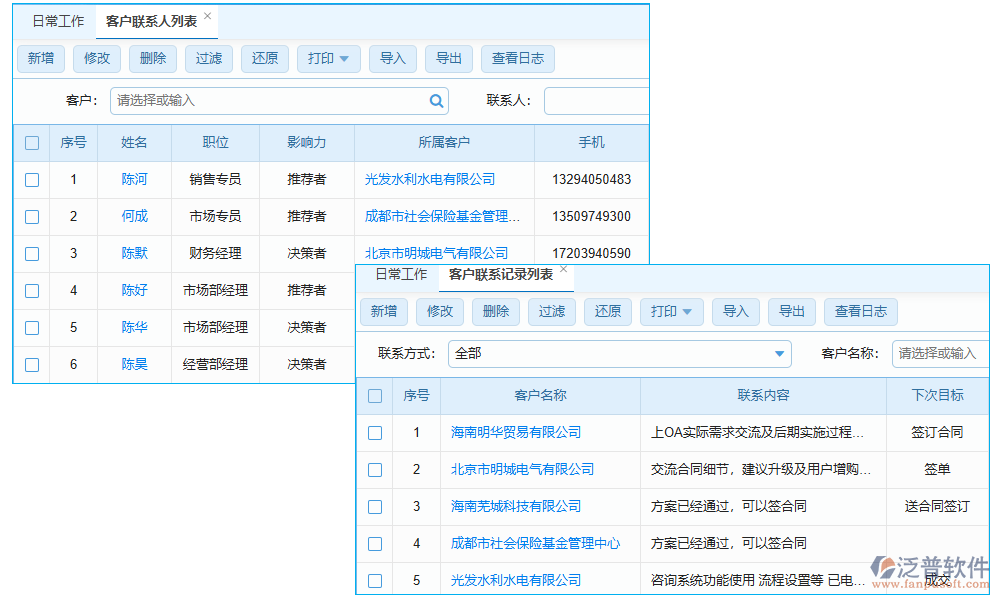Open 查看日志 in the records window
The image size is (1000, 600).
point(860,311)
